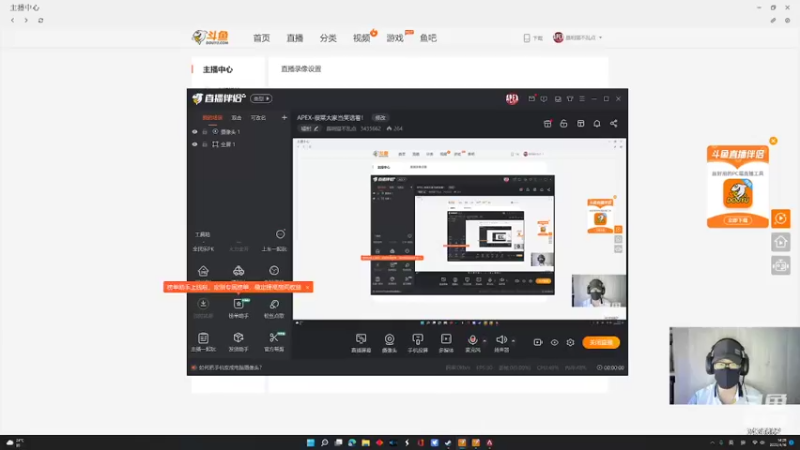Viewport: 800px width, 450px height.
Task: Open the greyed download tool icon
Action: pyautogui.click(x=203, y=304)
